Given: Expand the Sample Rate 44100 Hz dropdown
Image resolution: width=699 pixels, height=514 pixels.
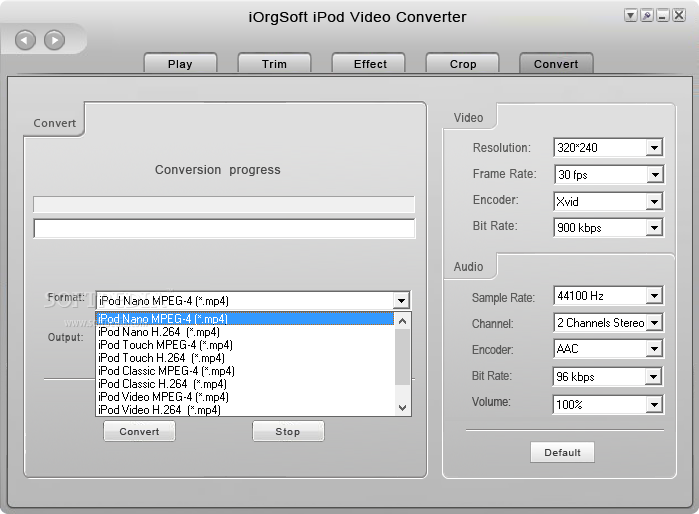Looking at the screenshot, I should 654,296.
